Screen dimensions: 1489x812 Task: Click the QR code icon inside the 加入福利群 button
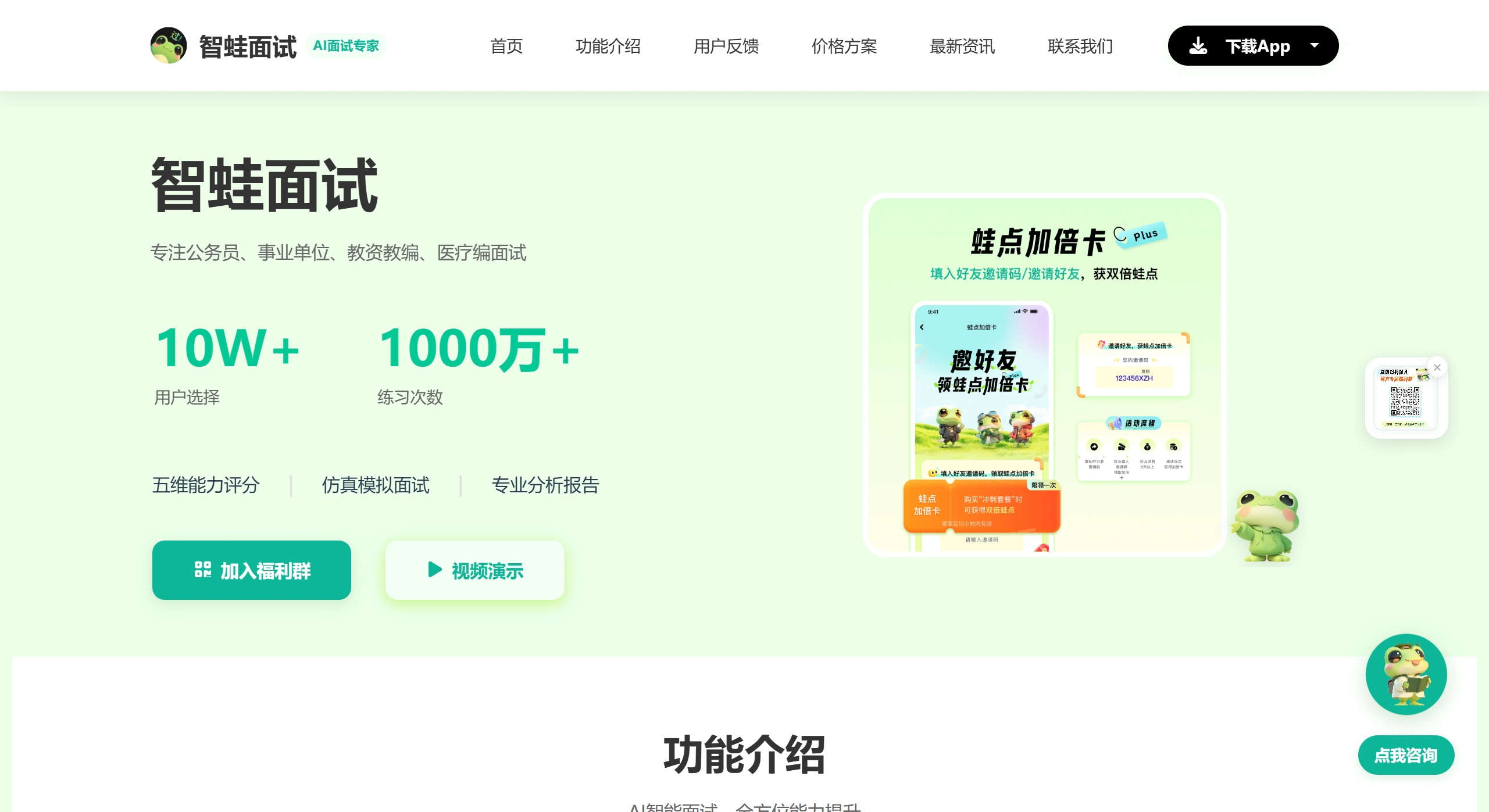(202, 570)
